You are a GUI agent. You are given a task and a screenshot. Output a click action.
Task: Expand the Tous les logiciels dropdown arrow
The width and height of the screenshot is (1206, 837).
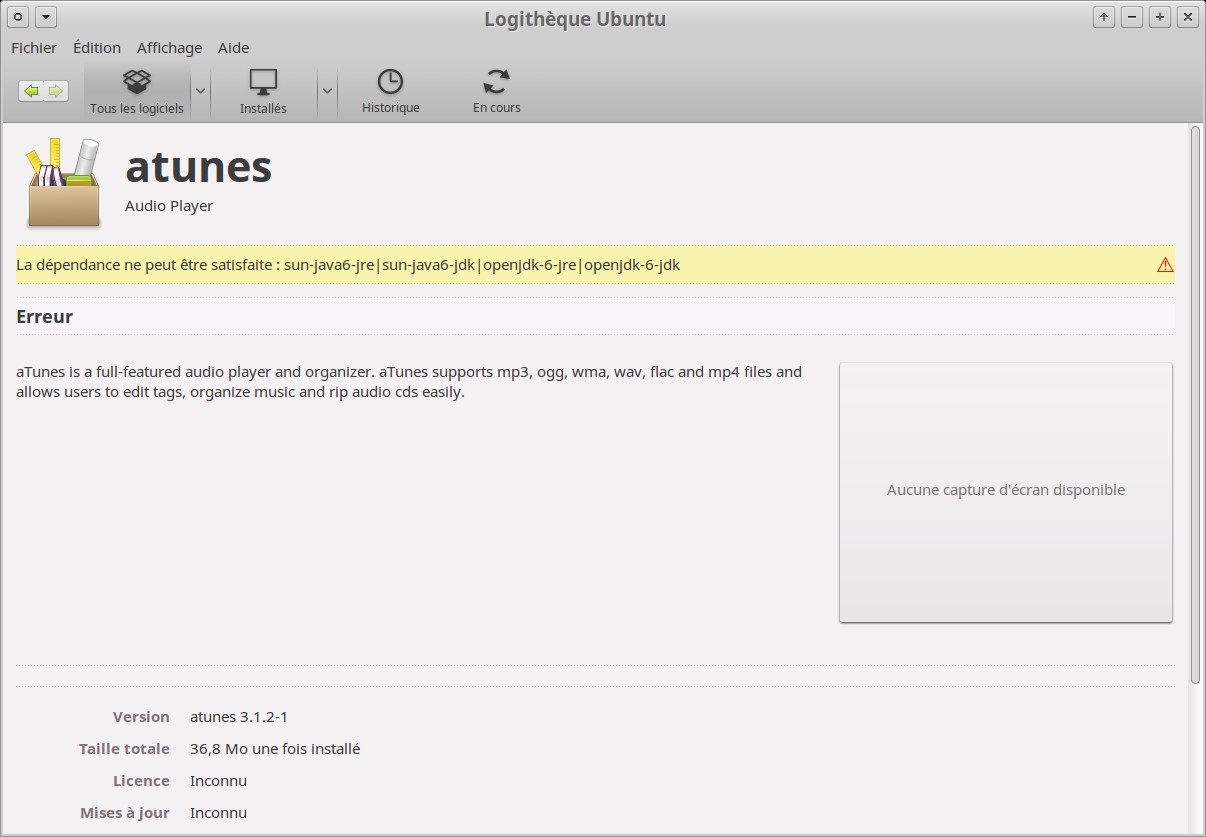tap(200, 91)
